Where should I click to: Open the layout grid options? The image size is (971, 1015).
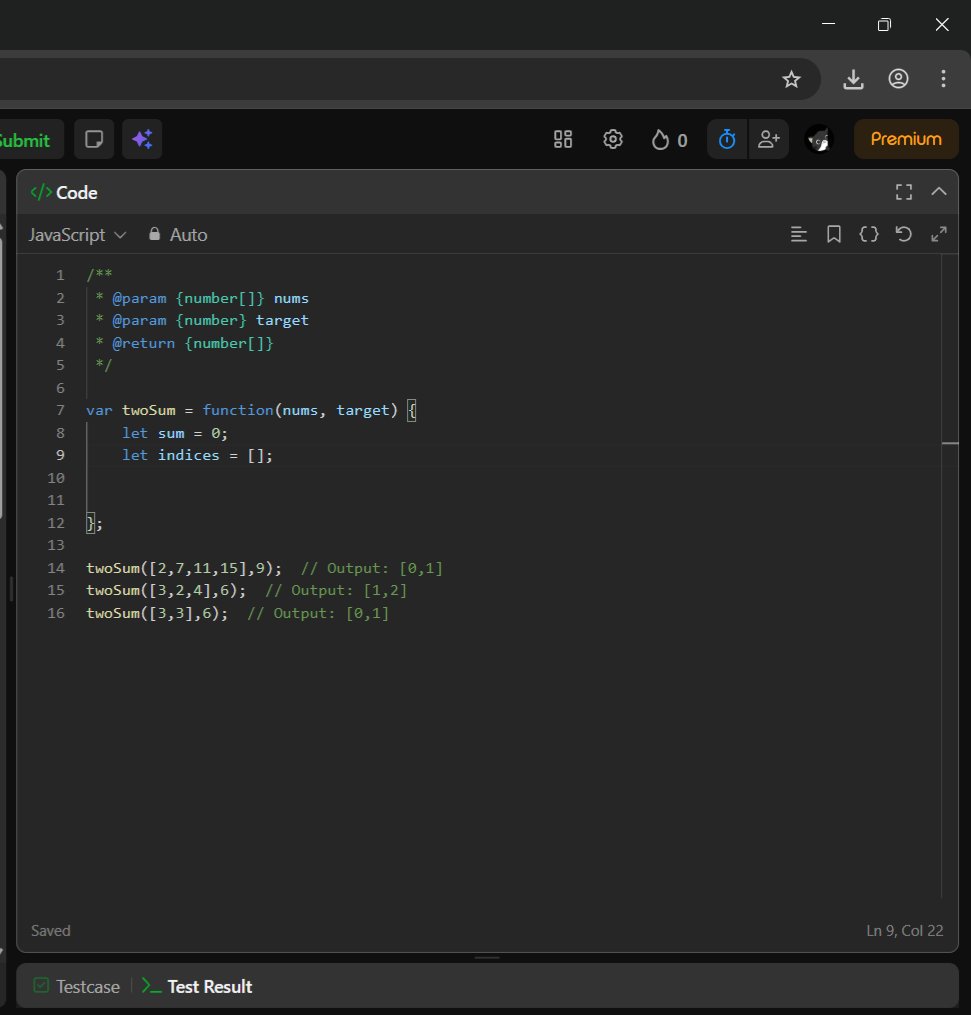point(563,139)
